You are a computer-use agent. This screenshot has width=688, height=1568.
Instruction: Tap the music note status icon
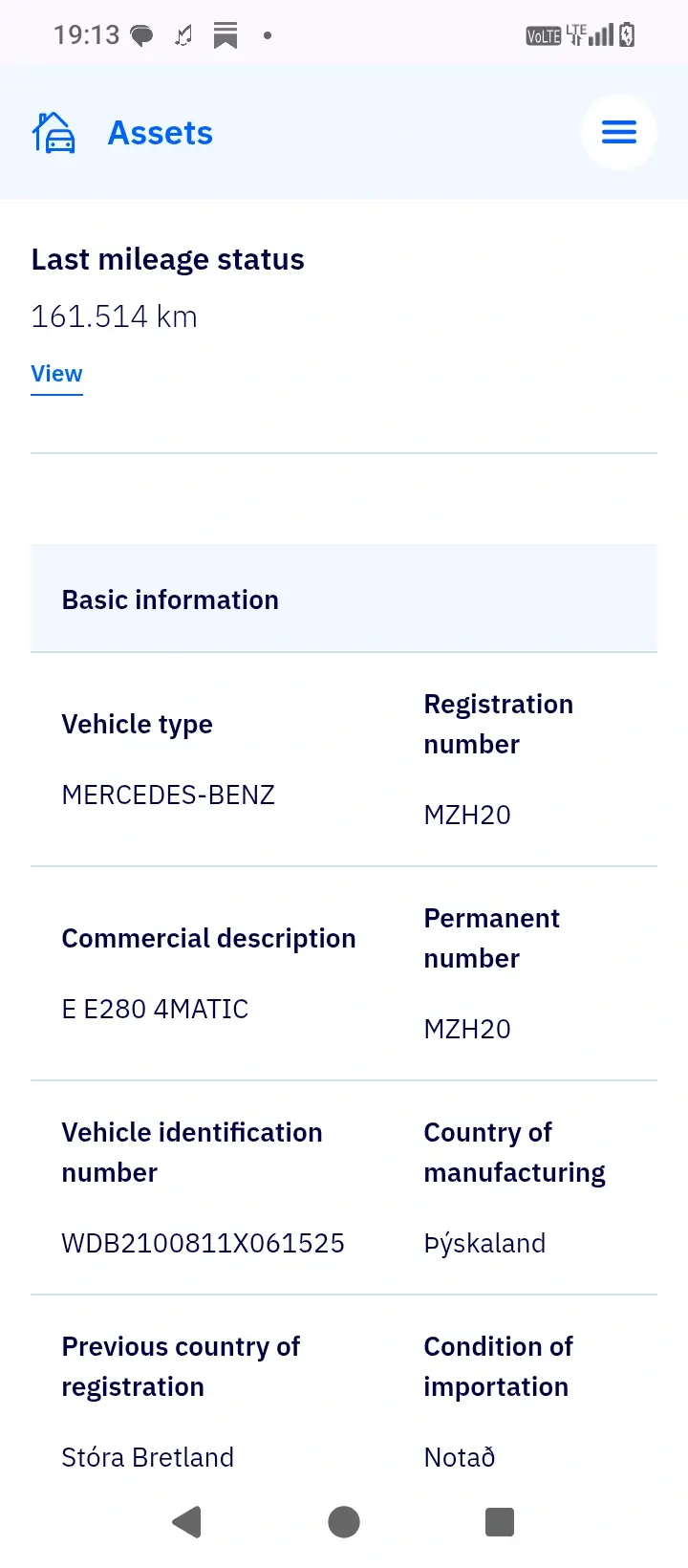click(183, 36)
